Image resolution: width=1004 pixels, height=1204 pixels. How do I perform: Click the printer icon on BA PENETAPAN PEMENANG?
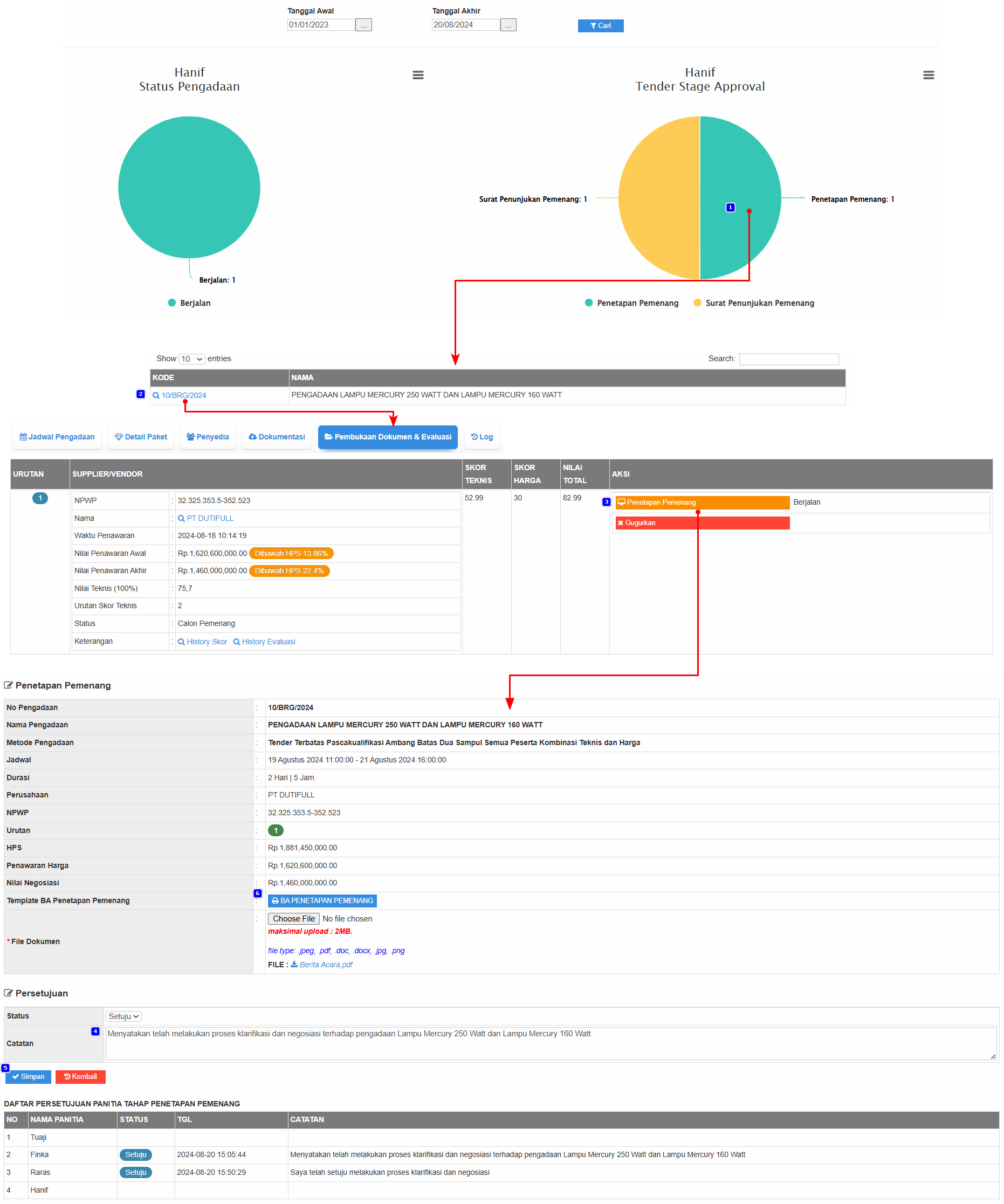275,900
